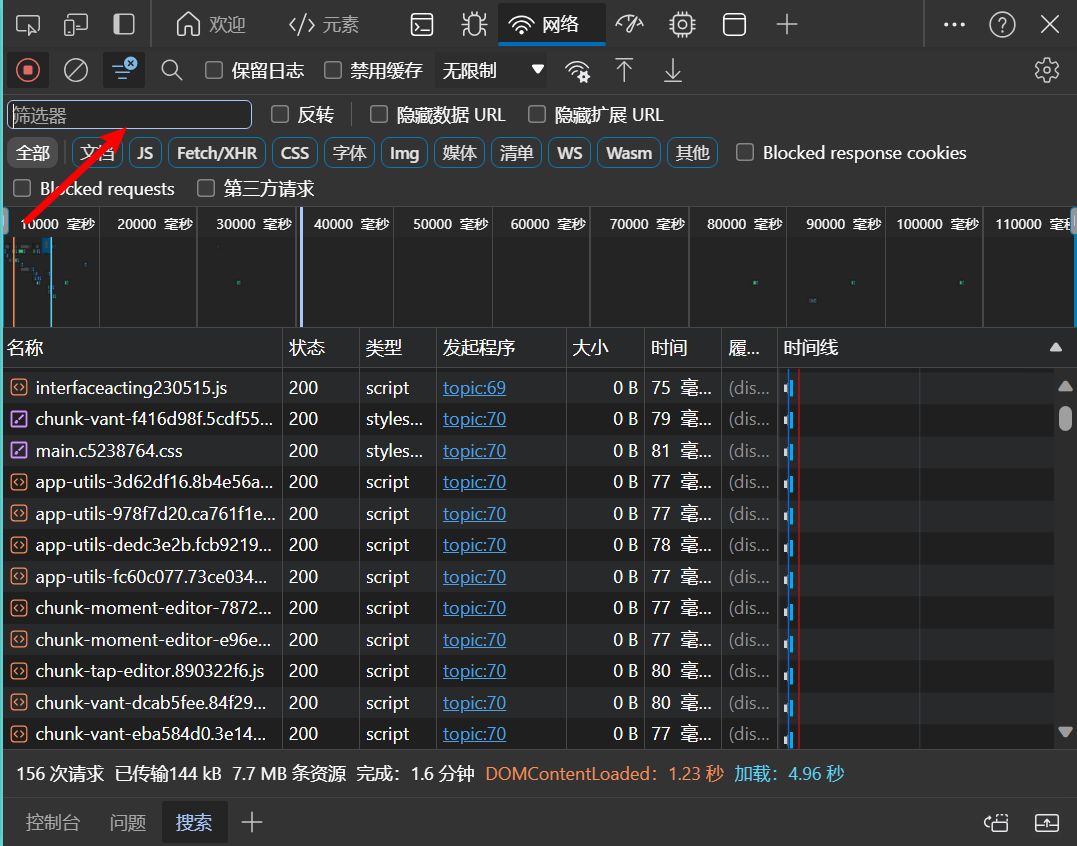Filter requests by JS type
The width and height of the screenshot is (1077, 846).
click(x=145, y=152)
